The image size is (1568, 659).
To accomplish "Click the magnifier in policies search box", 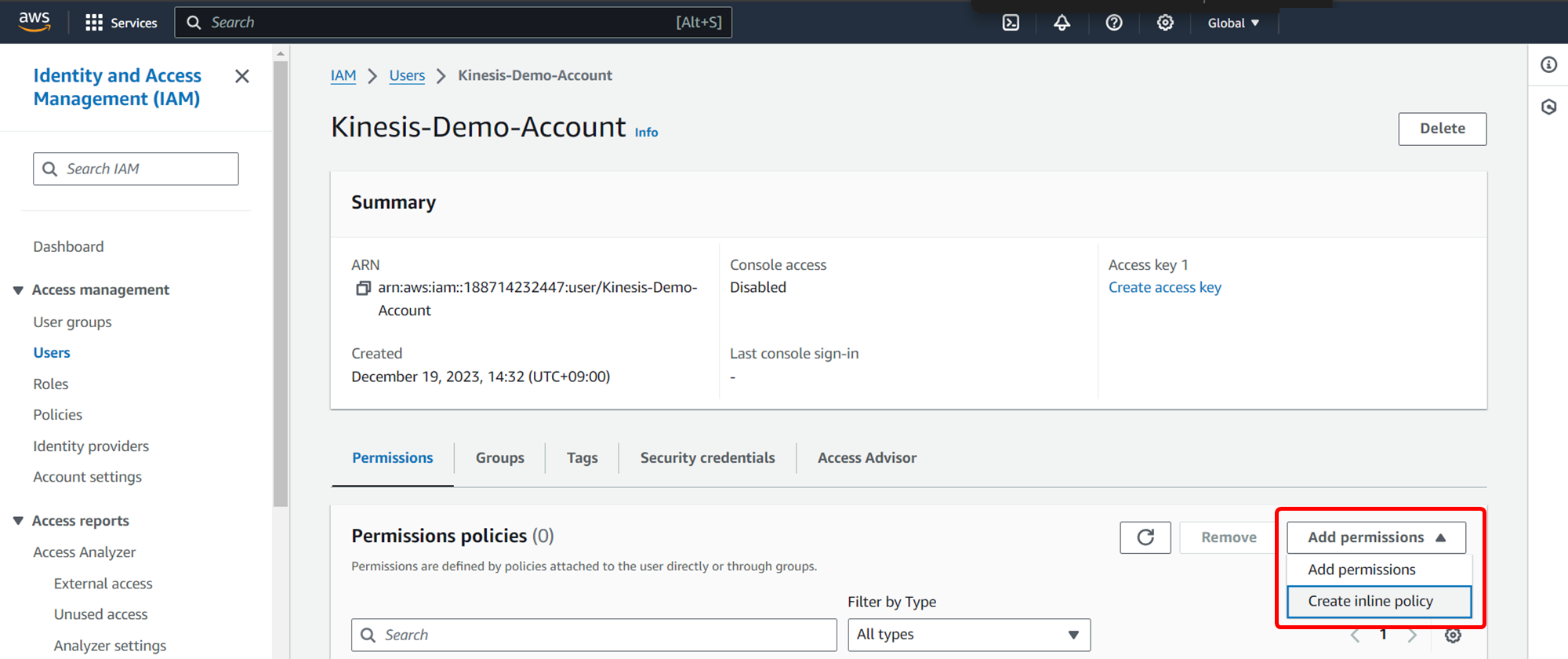I will point(368,635).
